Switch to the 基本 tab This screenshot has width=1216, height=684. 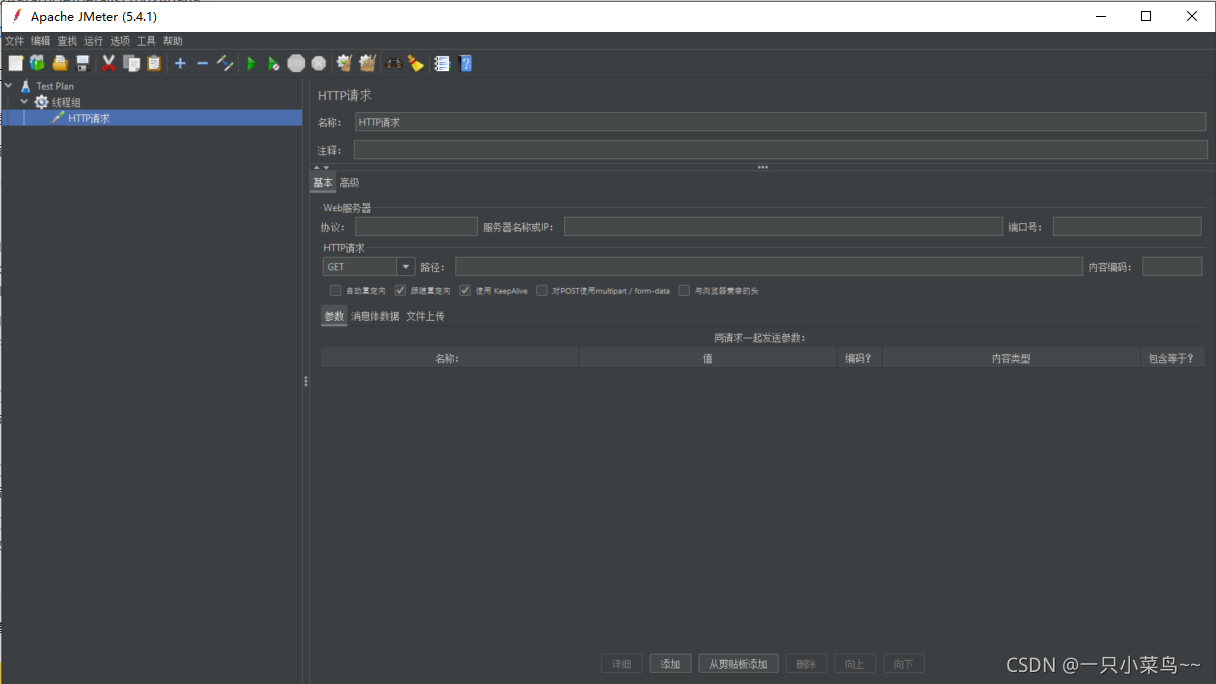pyautogui.click(x=322, y=183)
